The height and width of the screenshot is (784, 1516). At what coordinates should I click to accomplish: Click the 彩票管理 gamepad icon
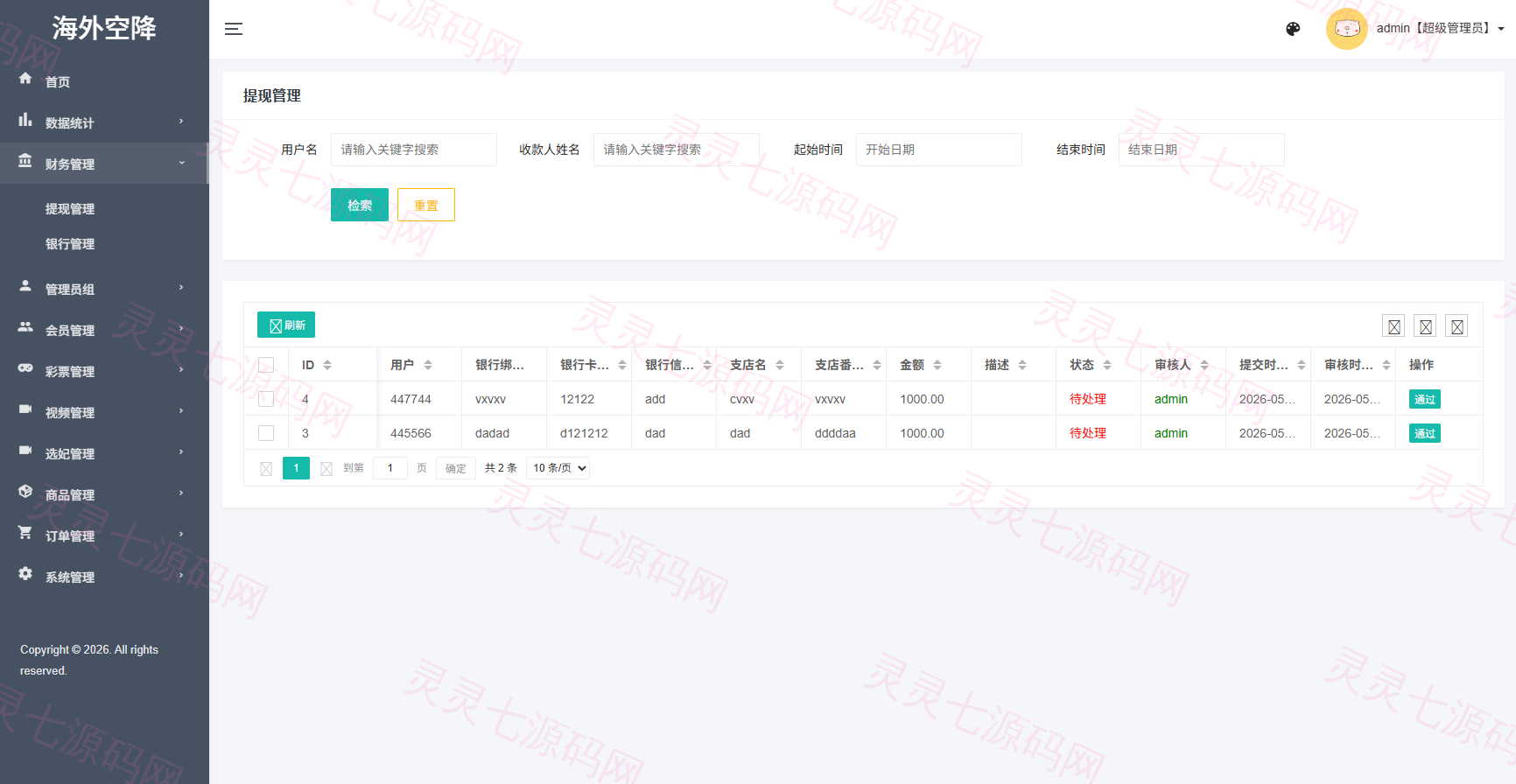point(25,368)
